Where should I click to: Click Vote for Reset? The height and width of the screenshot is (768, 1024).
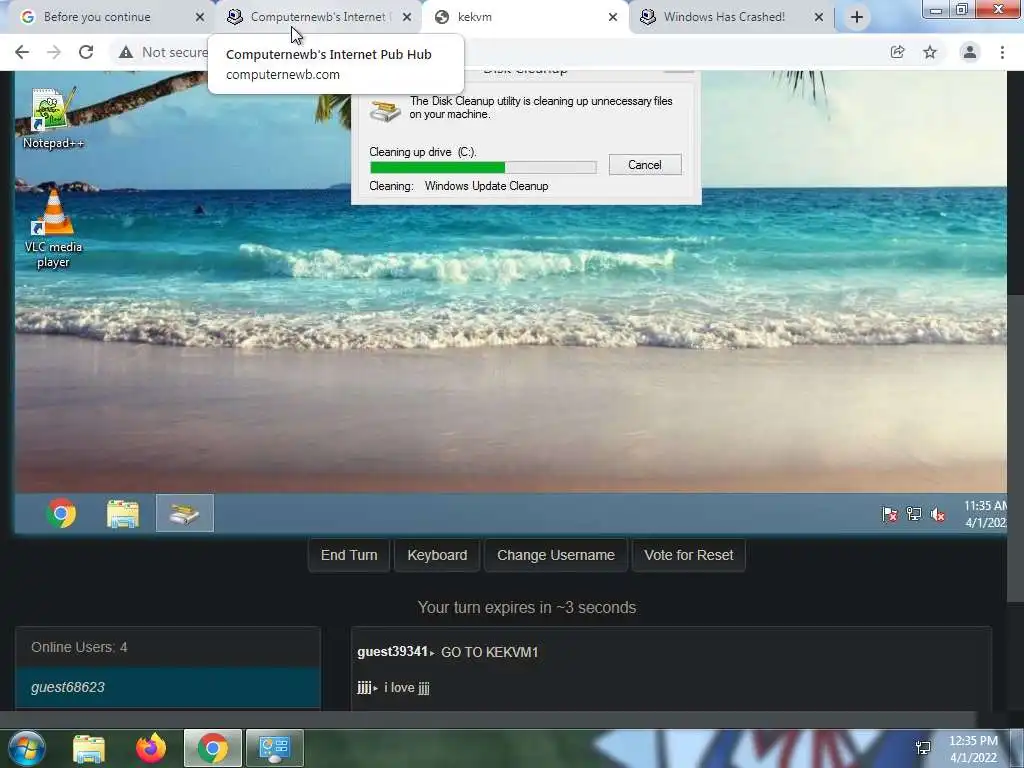coord(688,555)
